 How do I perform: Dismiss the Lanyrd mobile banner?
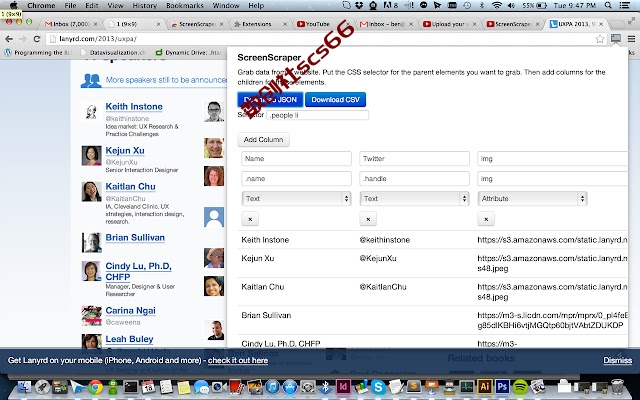point(618,360)
